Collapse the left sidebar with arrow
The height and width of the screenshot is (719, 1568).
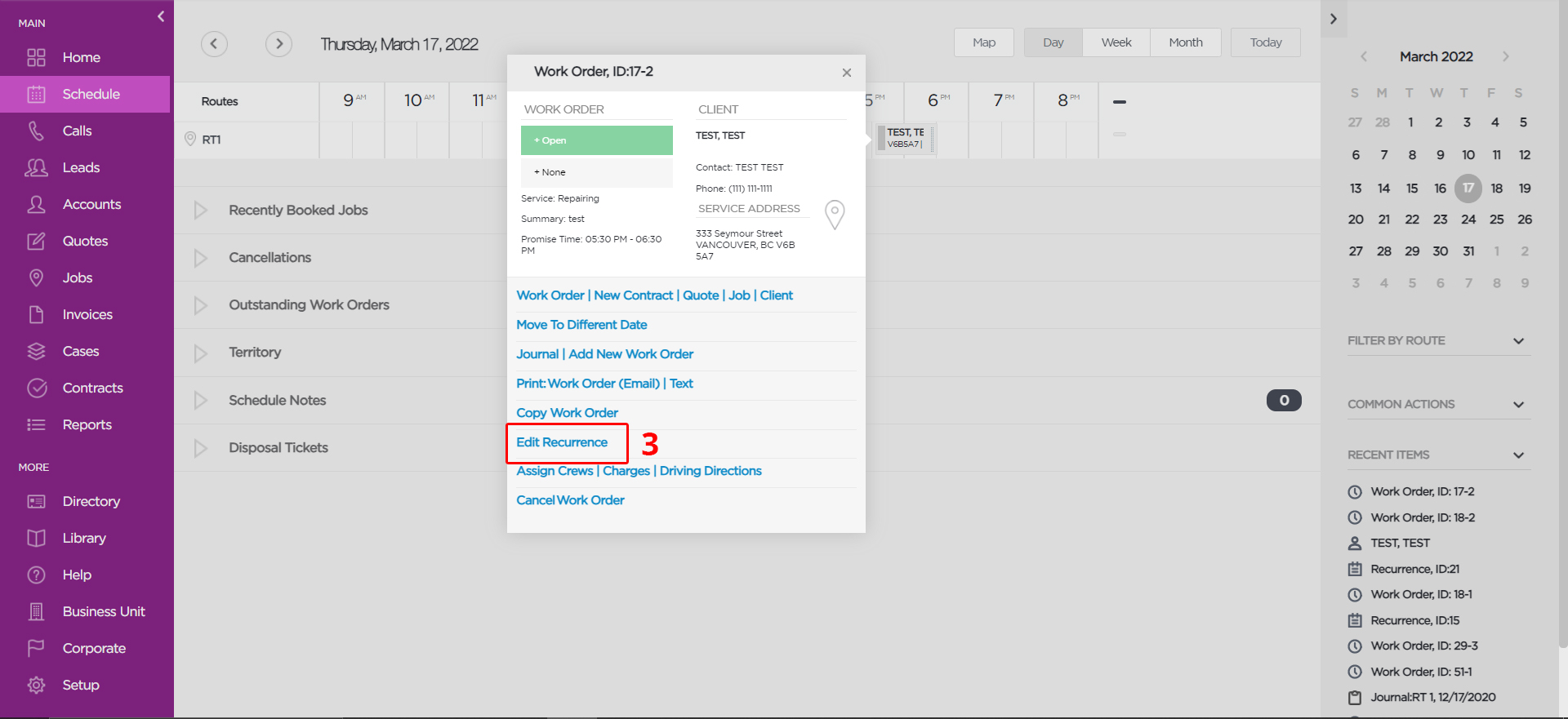click(x=161, y=16)
